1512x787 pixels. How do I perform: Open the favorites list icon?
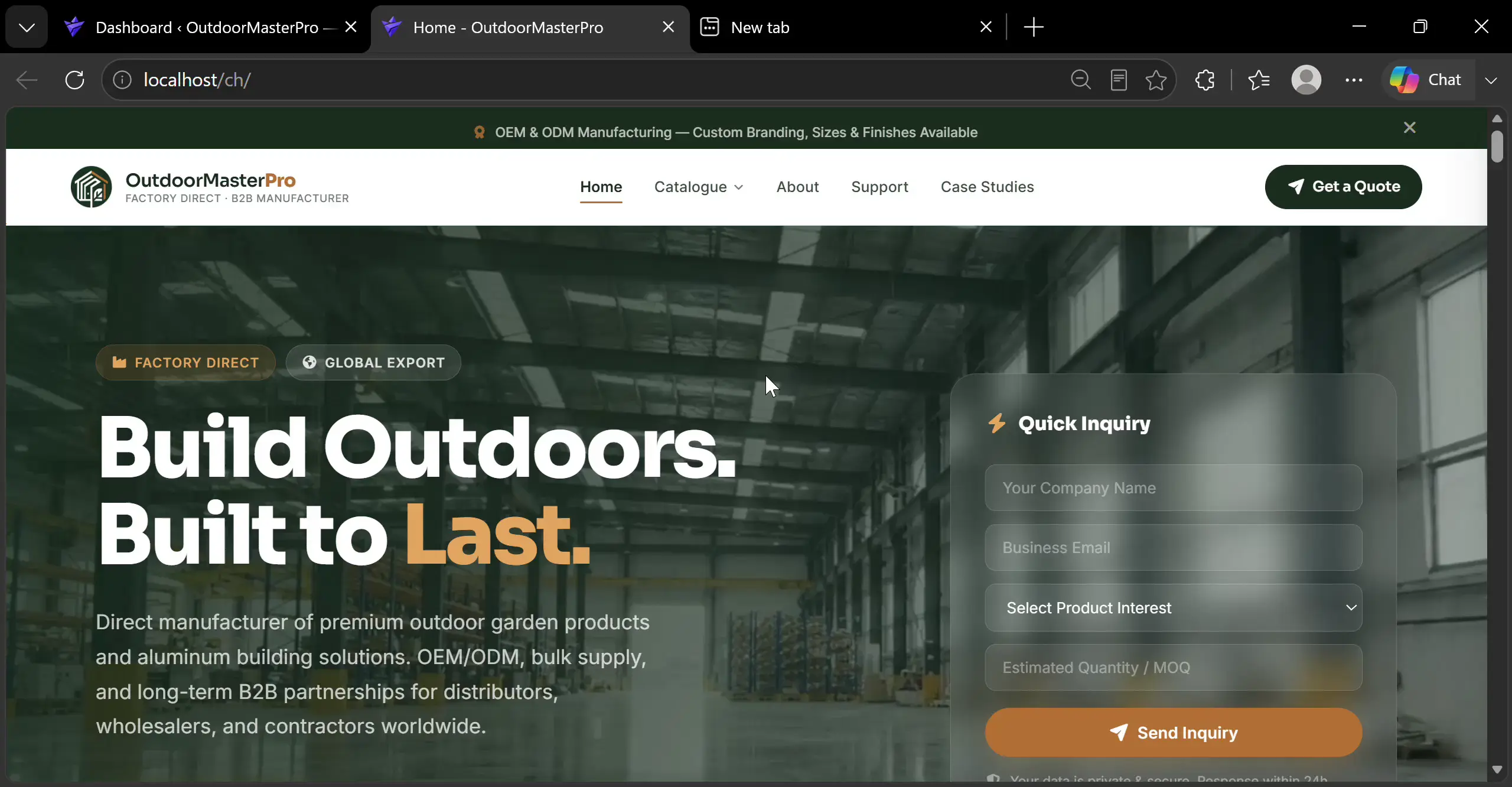1259,80
